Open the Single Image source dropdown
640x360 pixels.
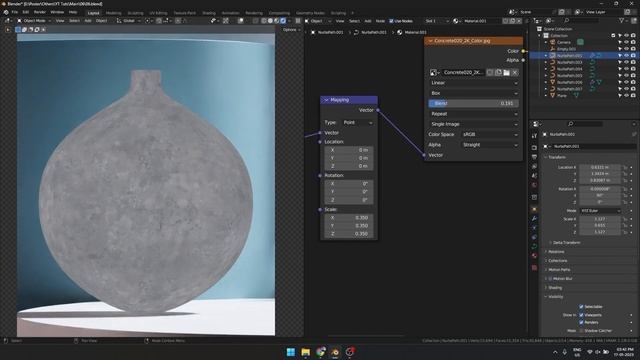click(x=474, y=124)
